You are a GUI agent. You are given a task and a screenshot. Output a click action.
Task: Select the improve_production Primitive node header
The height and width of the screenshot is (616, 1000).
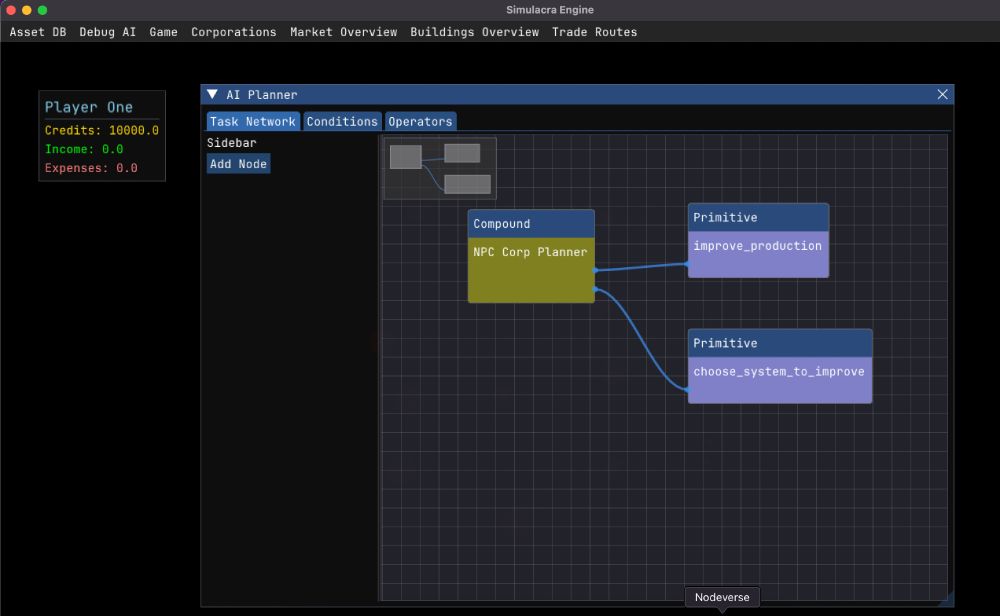[758, 217]
